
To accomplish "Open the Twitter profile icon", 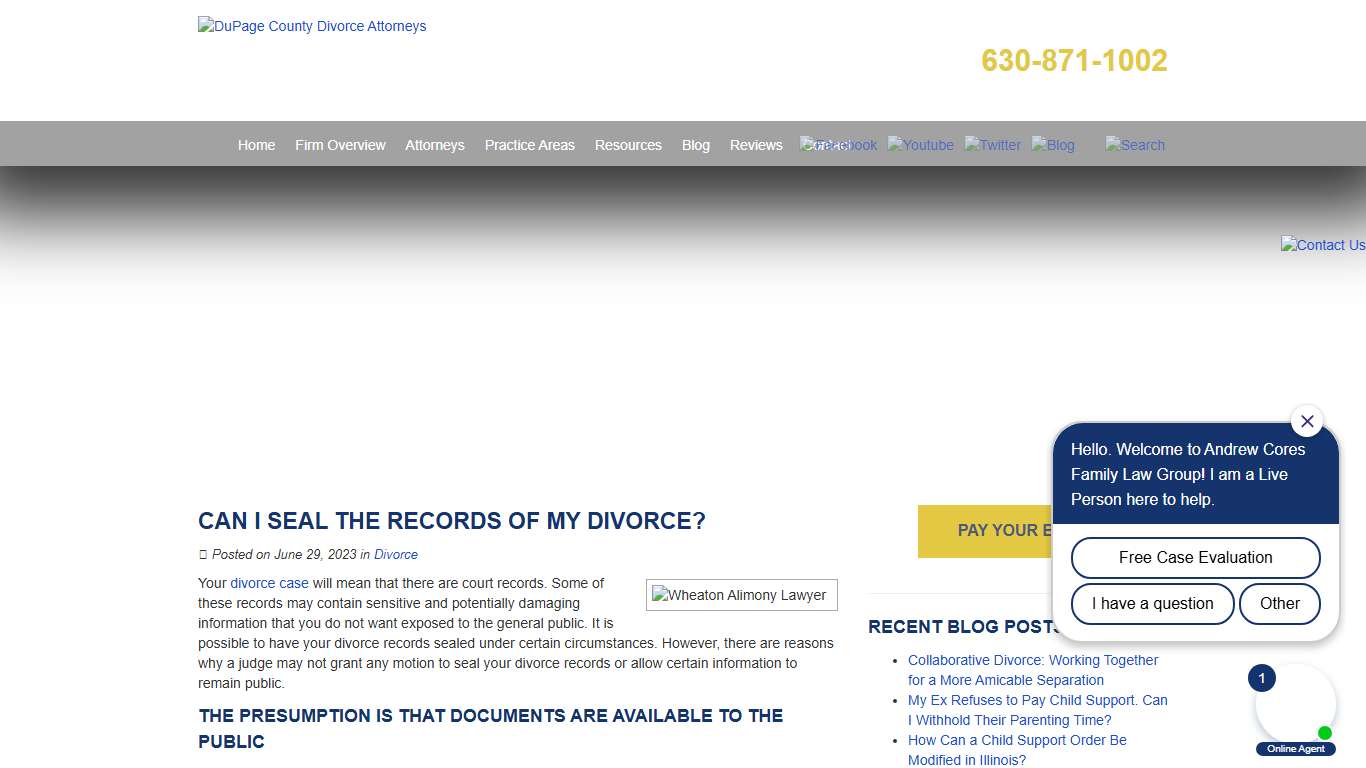I will tap(992, 144).
